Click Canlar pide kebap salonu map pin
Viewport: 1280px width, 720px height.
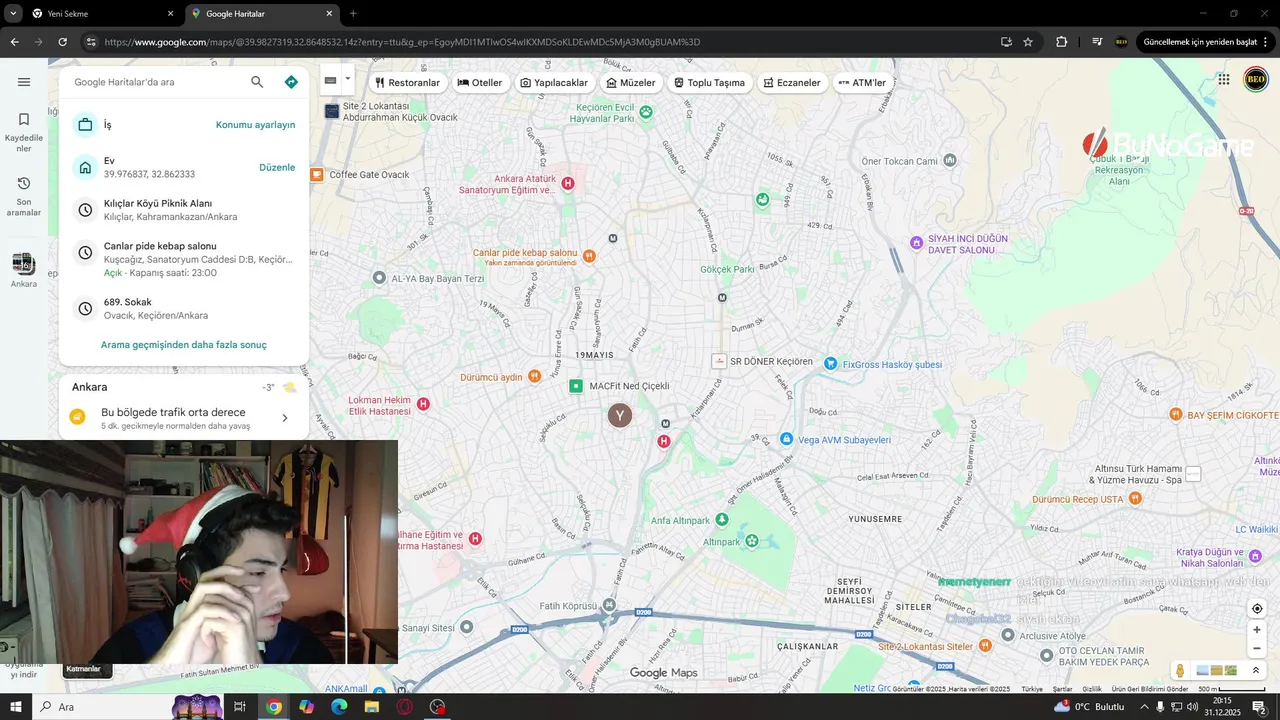pos(589,256)
